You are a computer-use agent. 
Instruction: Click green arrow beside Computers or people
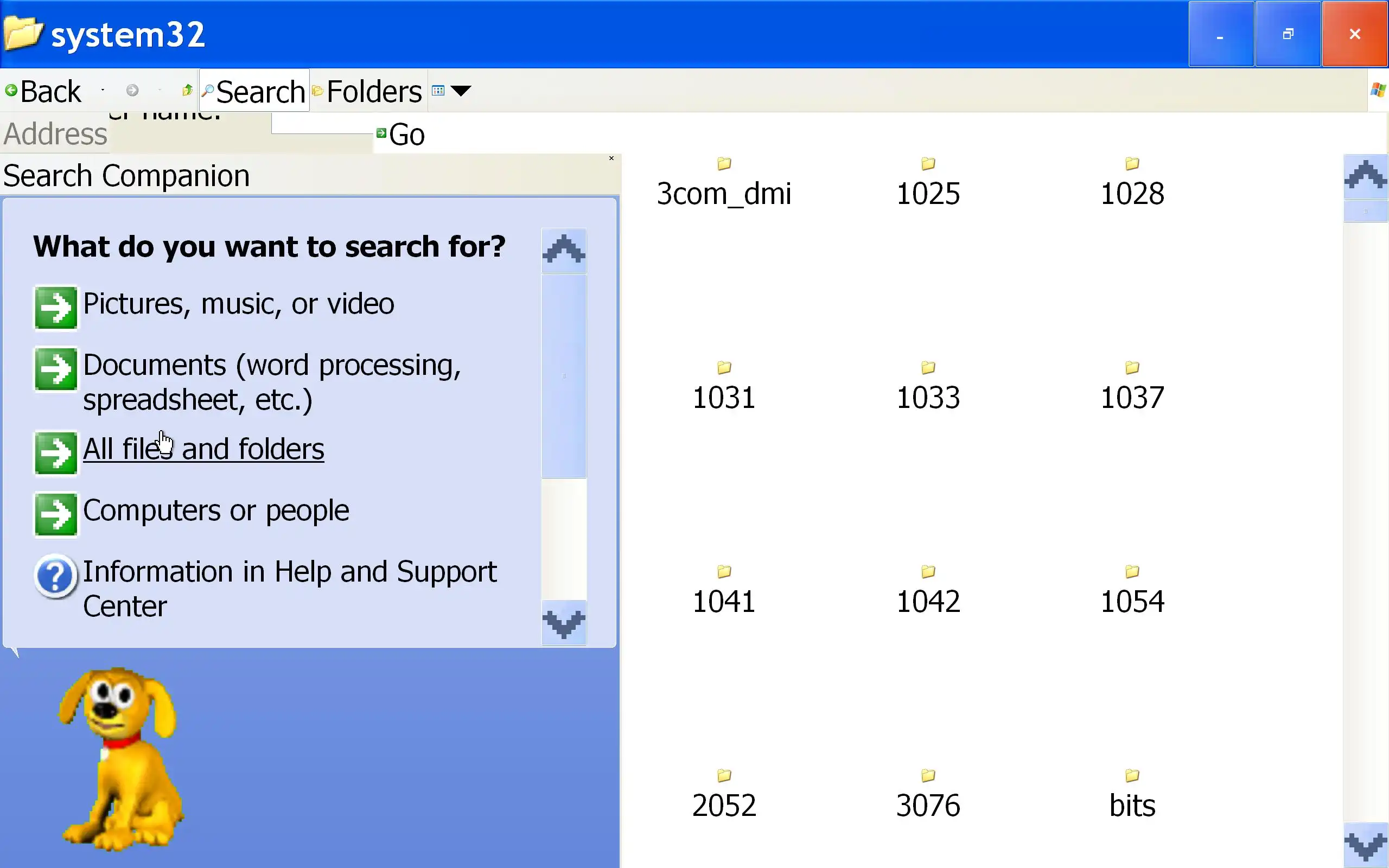56,514
